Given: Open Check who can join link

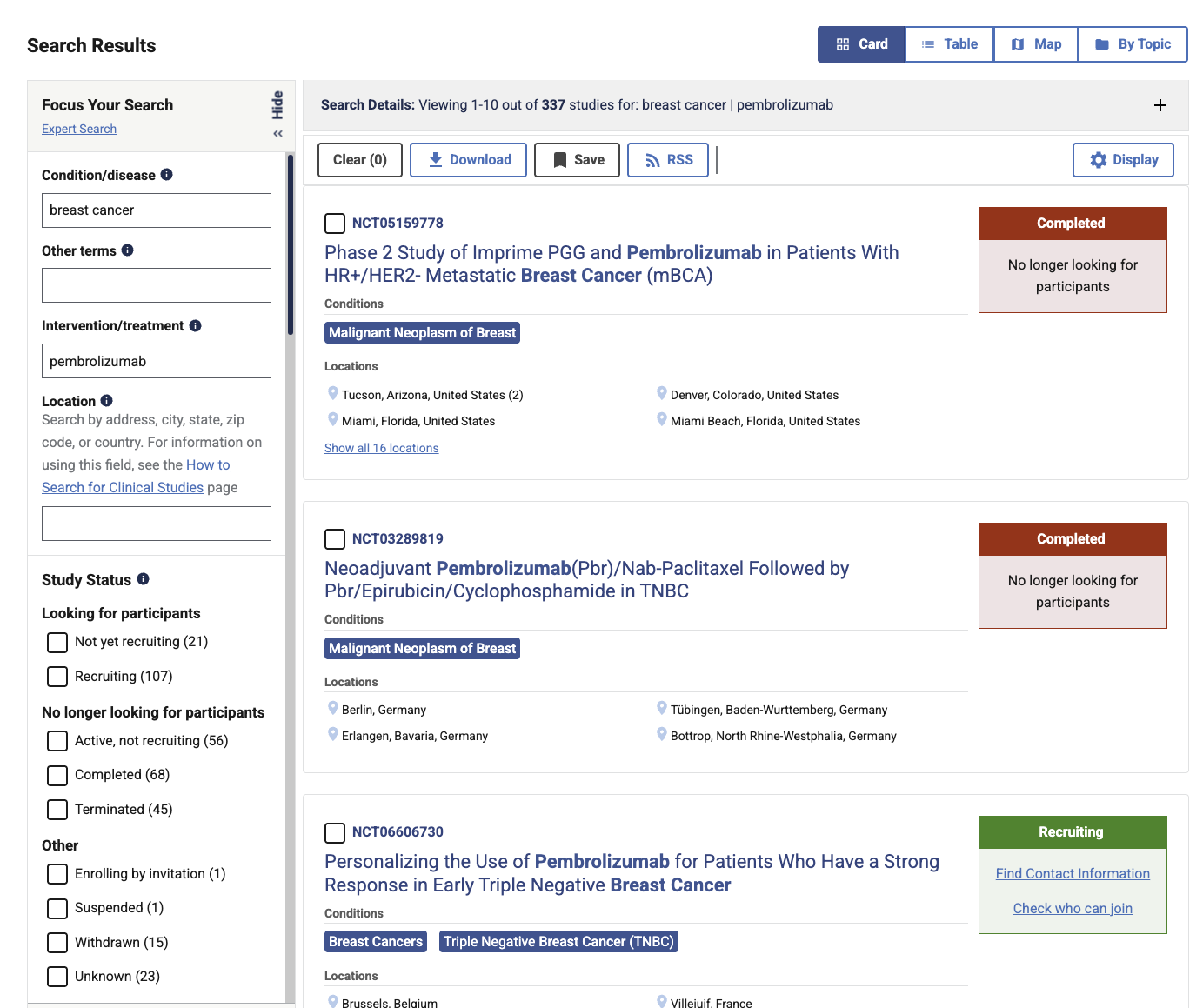Looking at the screenshot, I should click(x=1073, y=909).
